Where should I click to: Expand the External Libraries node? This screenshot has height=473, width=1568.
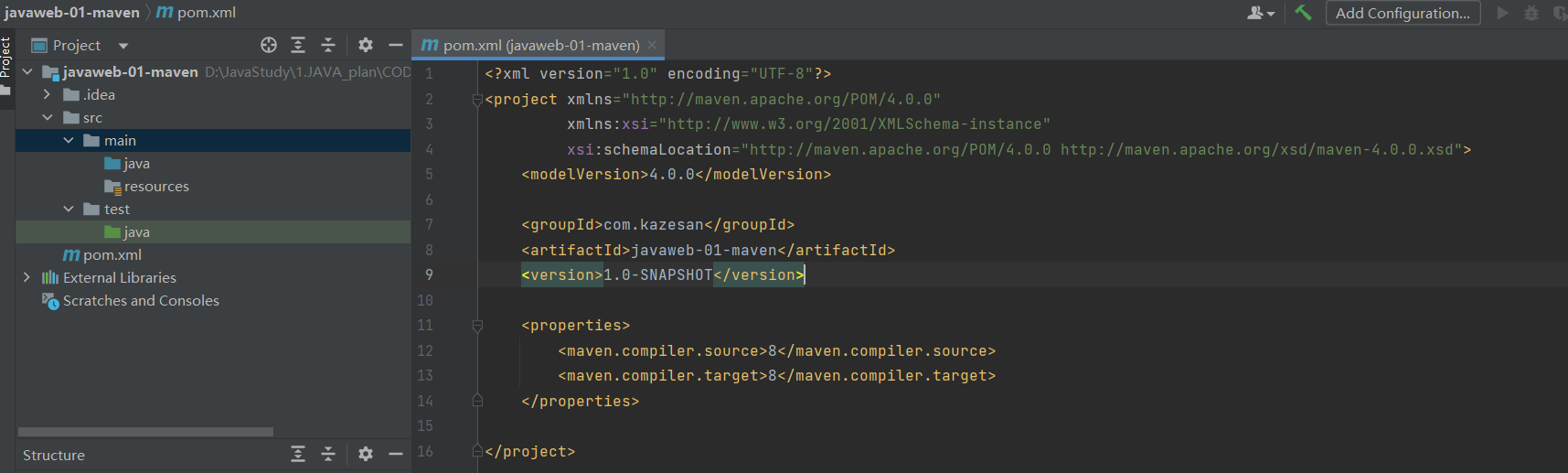pyautogui.click(x=27, y=277)
